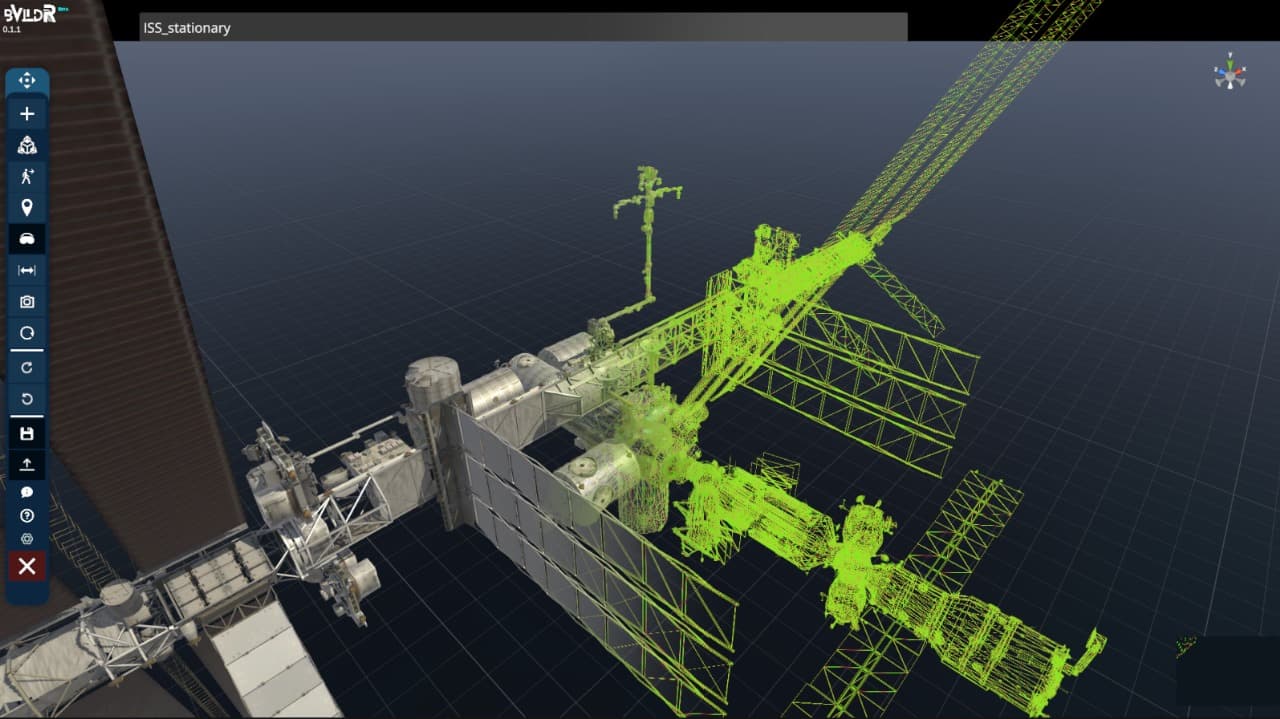Image resolution: width=1280 pixels, height=719 pixels.
Task: Click the upload arrow icon
Action: (27, 464)
